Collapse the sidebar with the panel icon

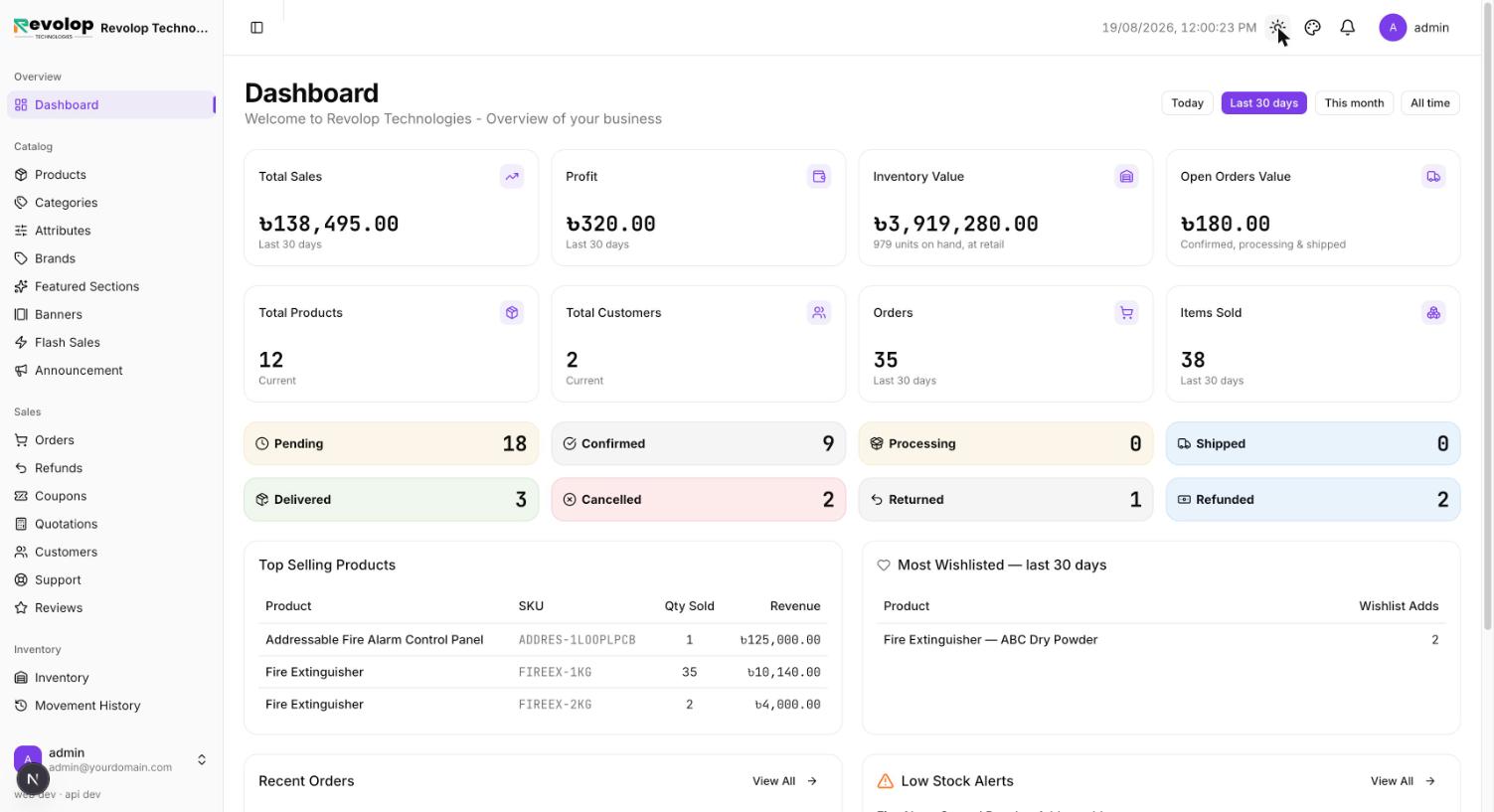(x=256, y=28)
